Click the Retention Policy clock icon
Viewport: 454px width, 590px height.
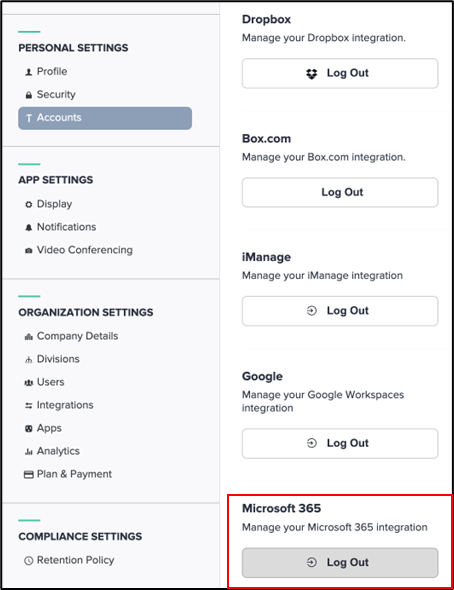29,560
